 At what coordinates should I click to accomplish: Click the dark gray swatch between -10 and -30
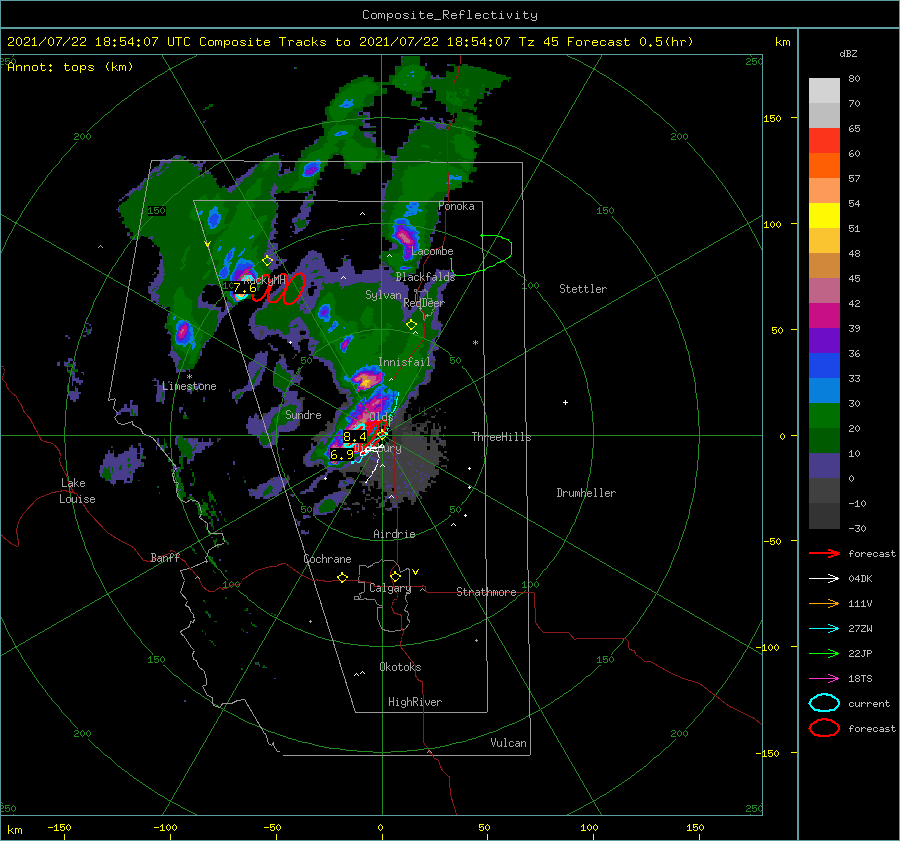824,516
